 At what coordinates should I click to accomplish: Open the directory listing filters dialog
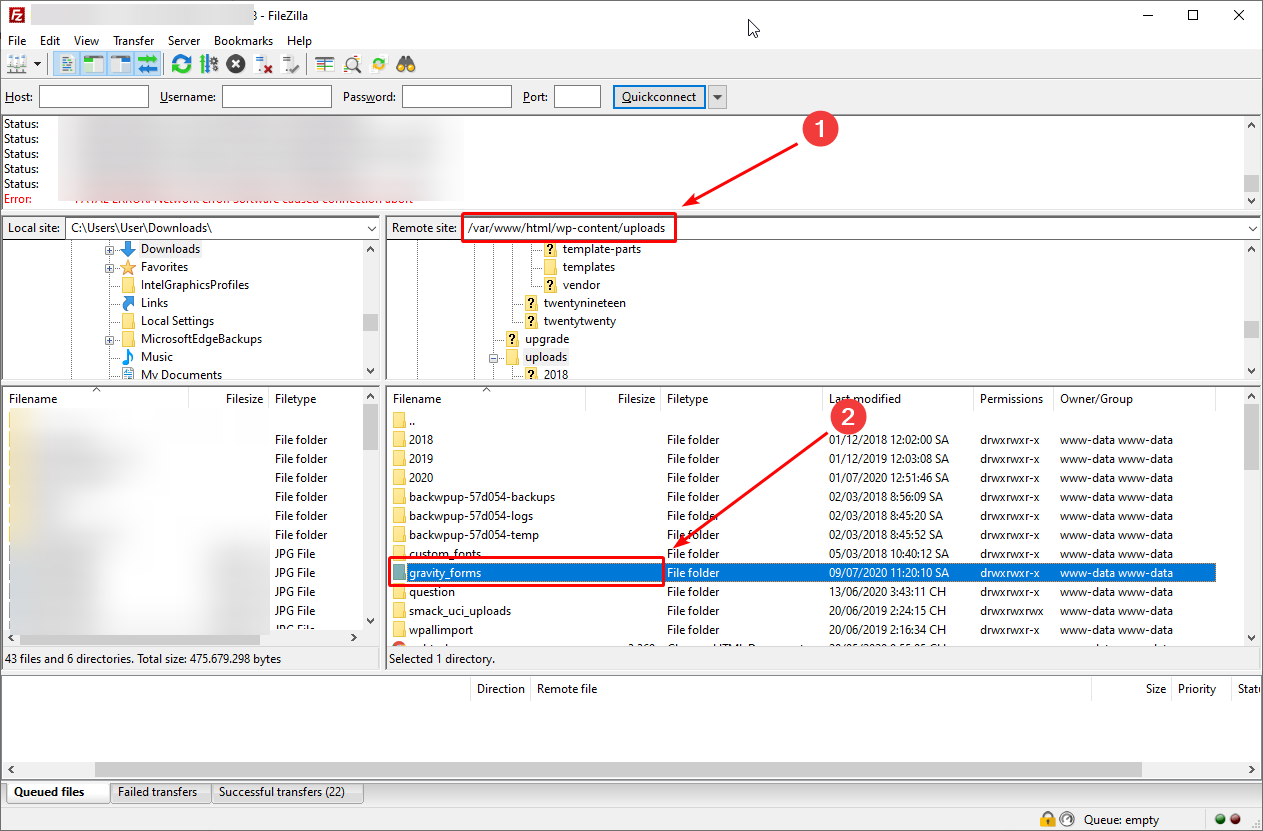click(x=325, y=64)
